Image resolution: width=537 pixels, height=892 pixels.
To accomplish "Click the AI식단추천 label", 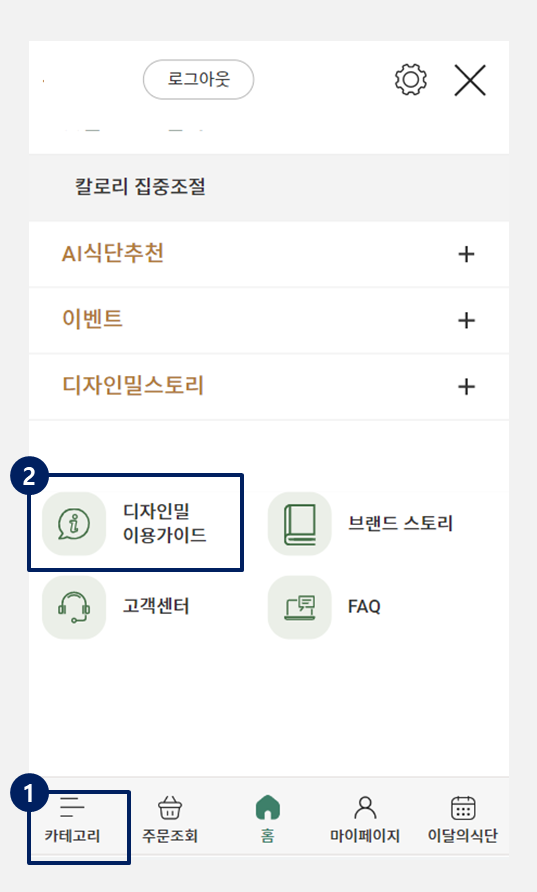I will pyautogui.click(x=113, y=253).
